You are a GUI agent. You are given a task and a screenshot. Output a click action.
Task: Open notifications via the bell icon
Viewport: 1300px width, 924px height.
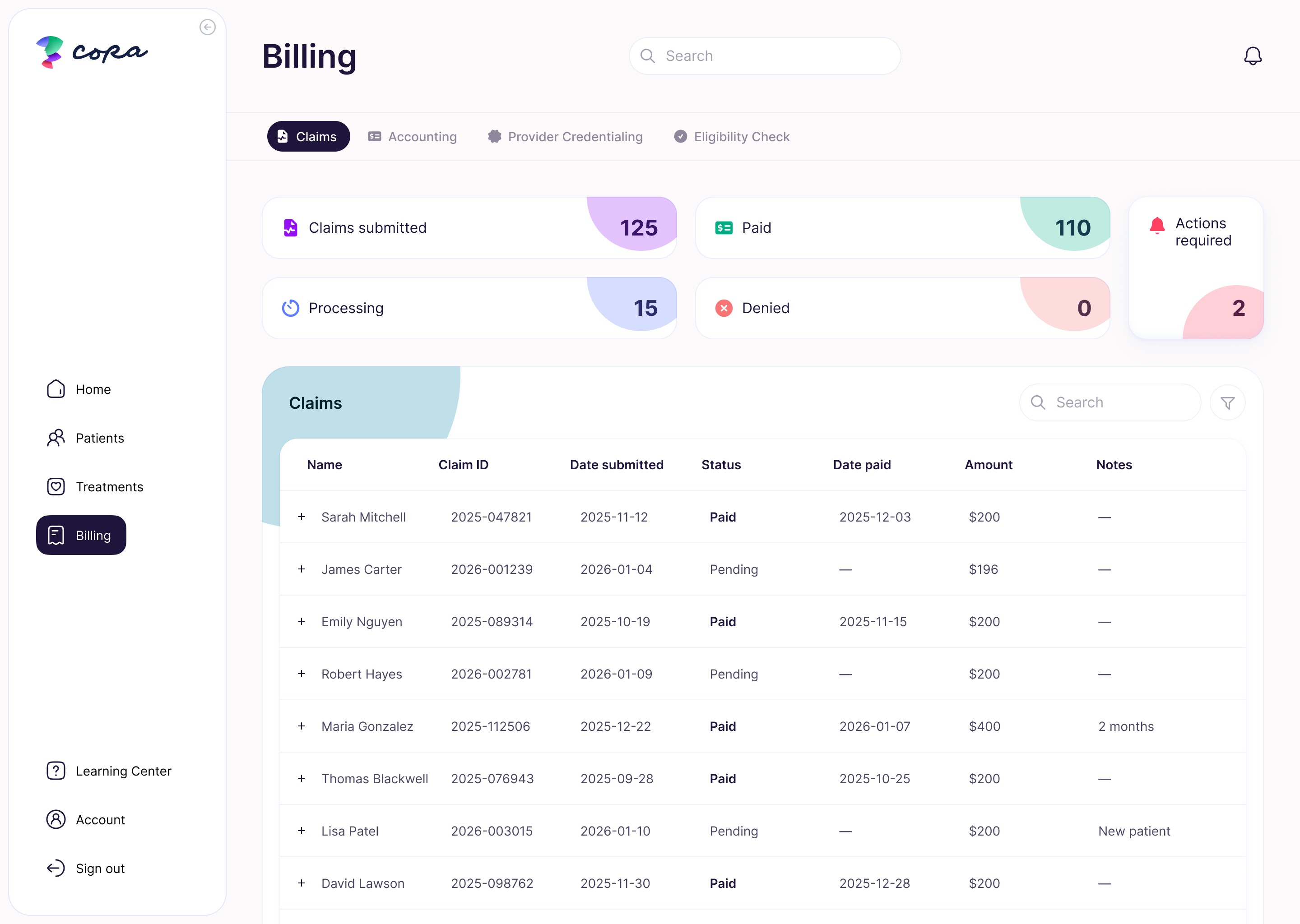coord(1254,56)
